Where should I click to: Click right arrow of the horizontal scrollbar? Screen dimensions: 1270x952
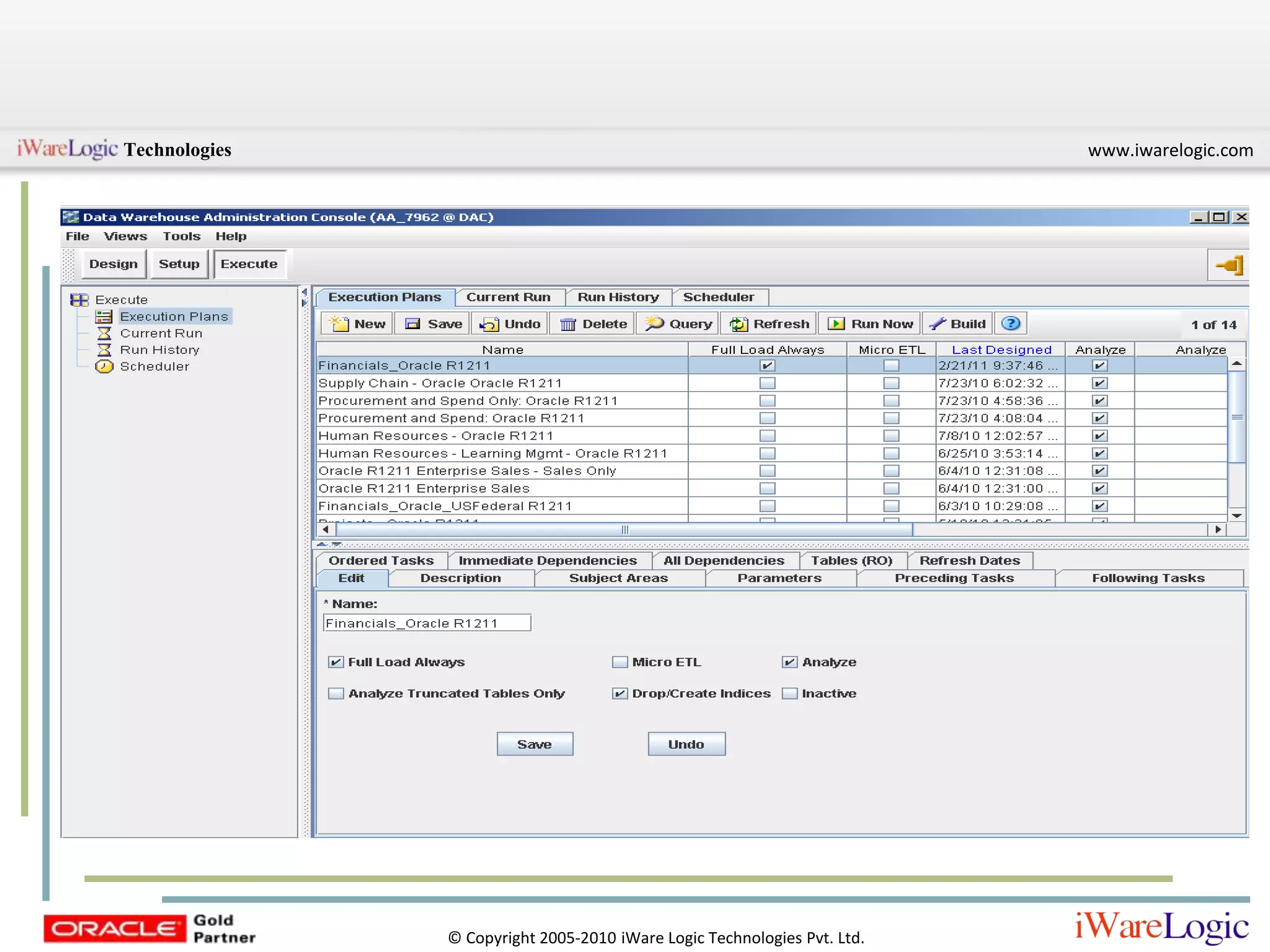pyautogui.click(x=1218, y=529)
